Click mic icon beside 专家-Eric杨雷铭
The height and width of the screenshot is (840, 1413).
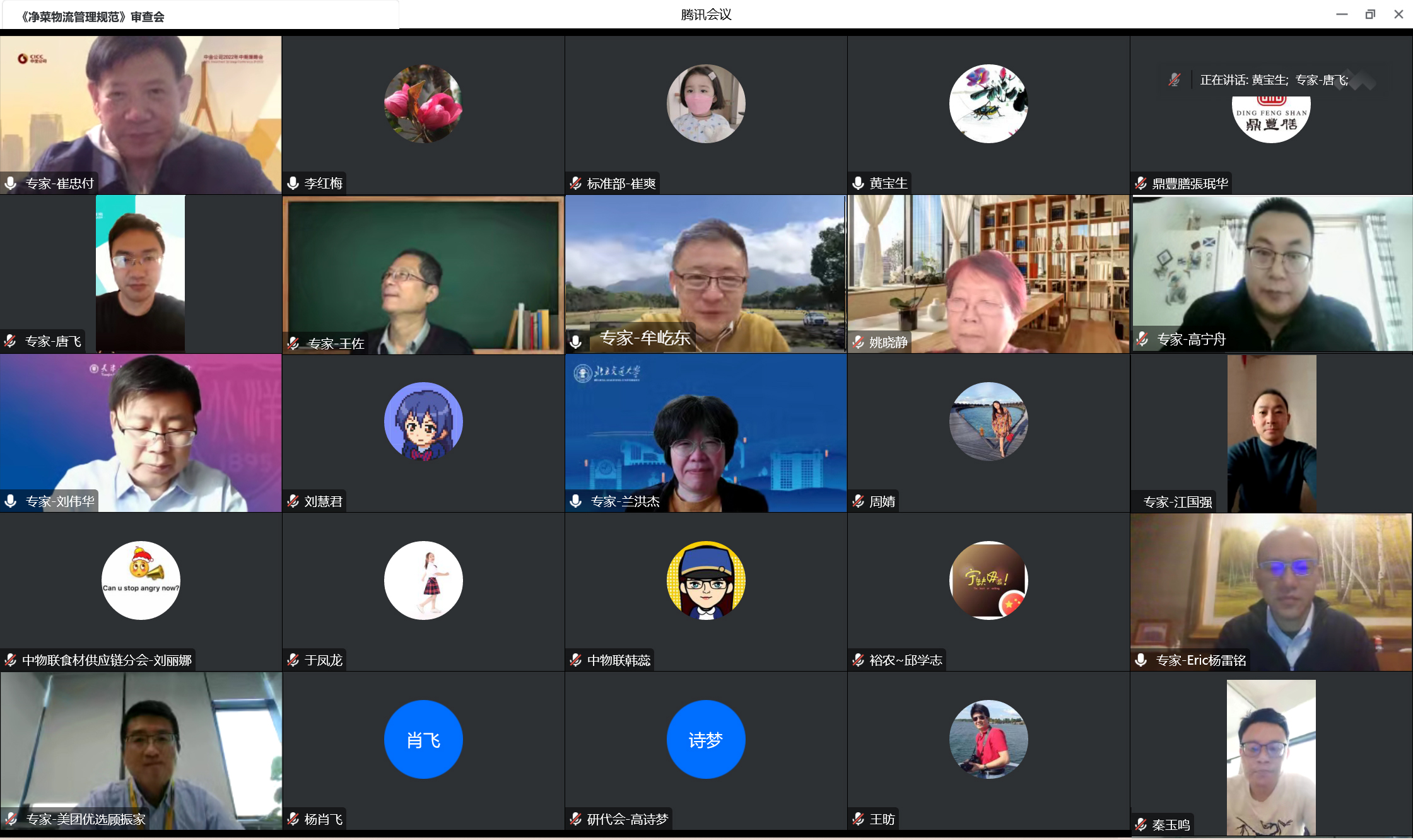(x=1140, y=660)
